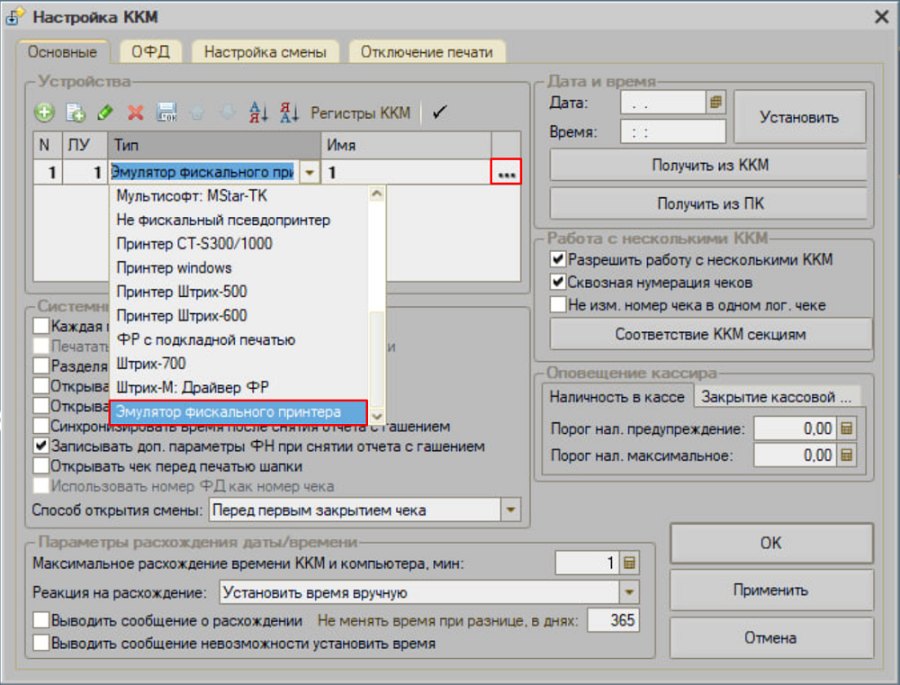Viewport: 900px width, 685px height.
Task: Click the Установить button
Action: (800, 117)
